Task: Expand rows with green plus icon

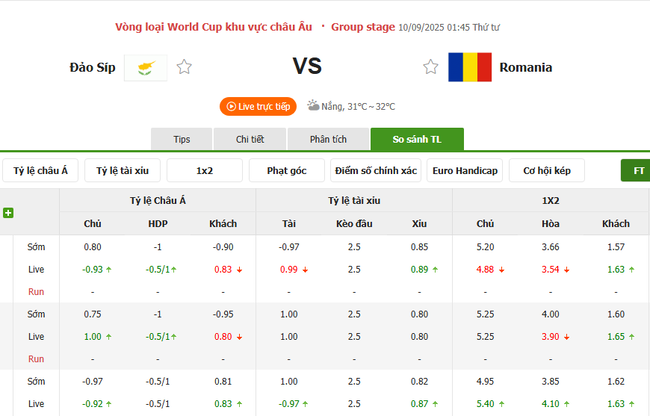Action: tap(8, 213)
